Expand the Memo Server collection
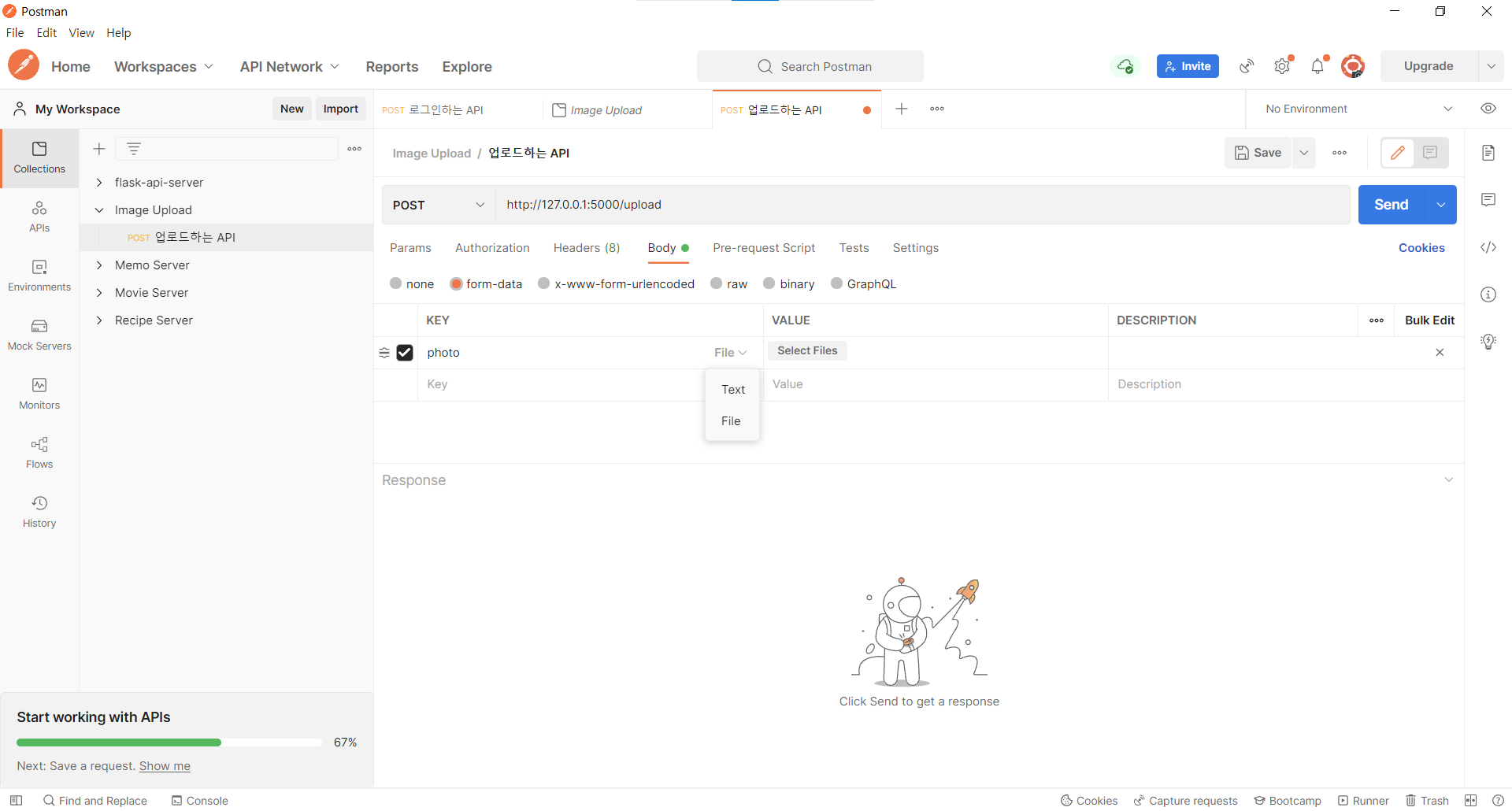 pyautogui.click(x=99, y=265)
